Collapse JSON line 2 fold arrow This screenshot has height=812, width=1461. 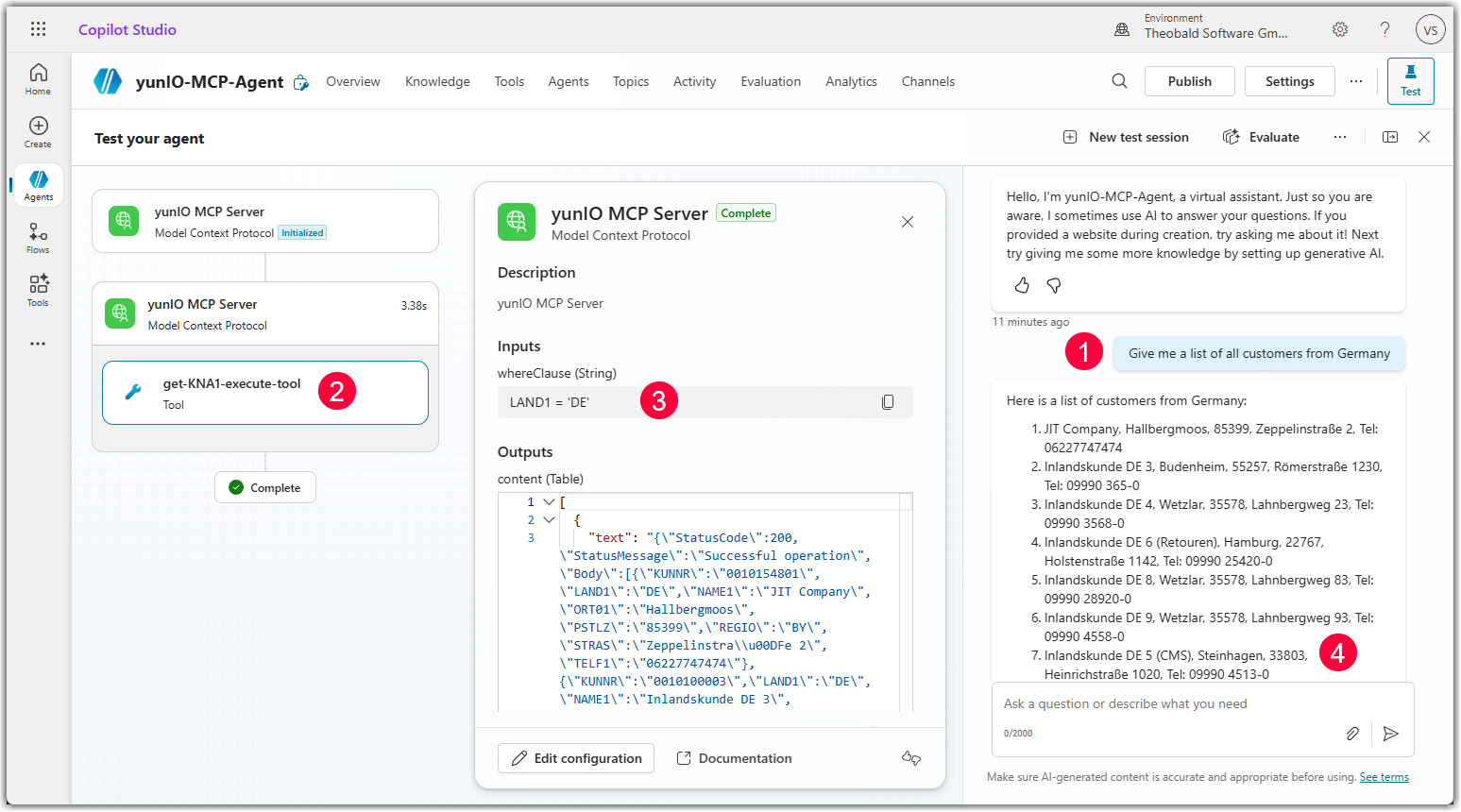tap(549, 520)
